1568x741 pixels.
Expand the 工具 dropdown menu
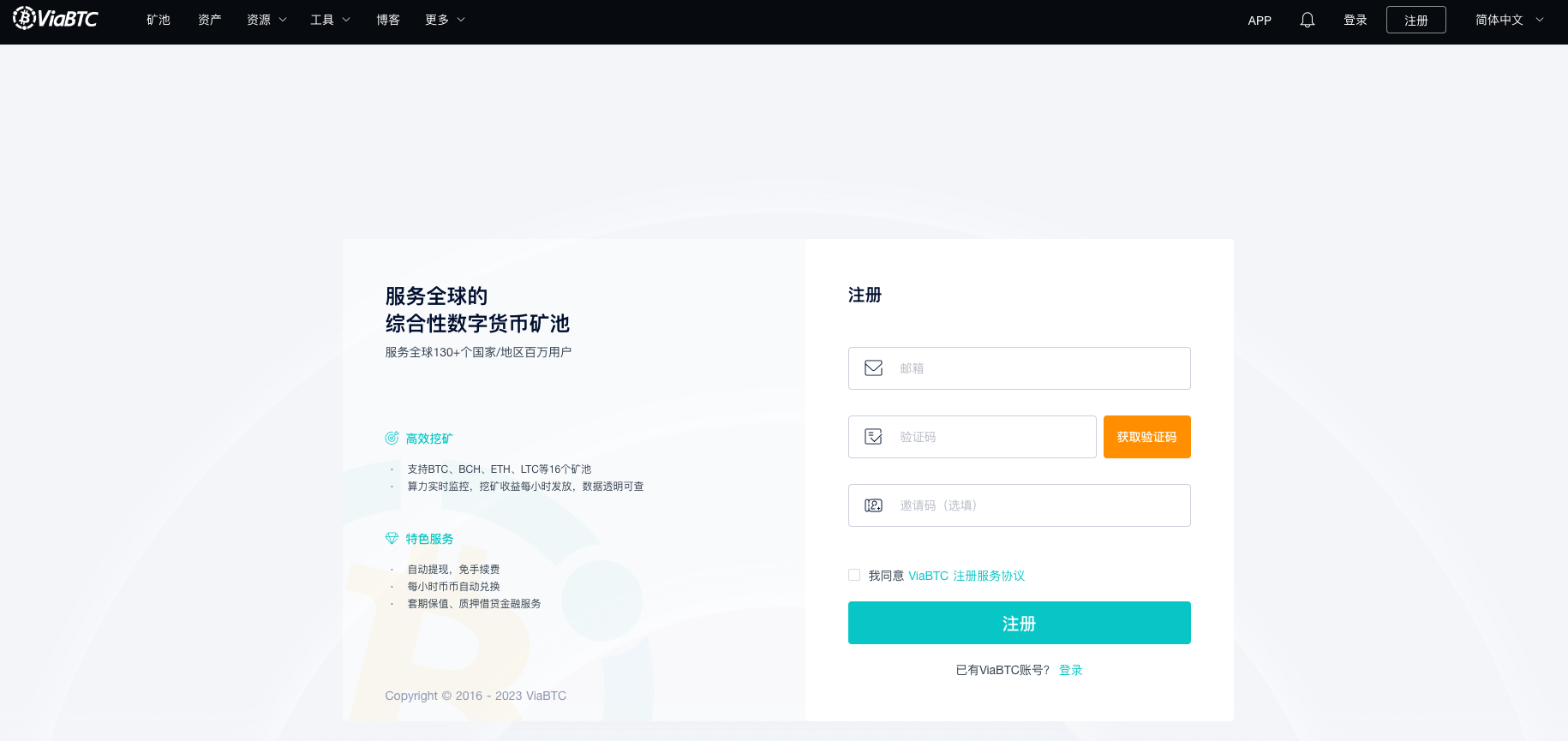click(330, 20)
